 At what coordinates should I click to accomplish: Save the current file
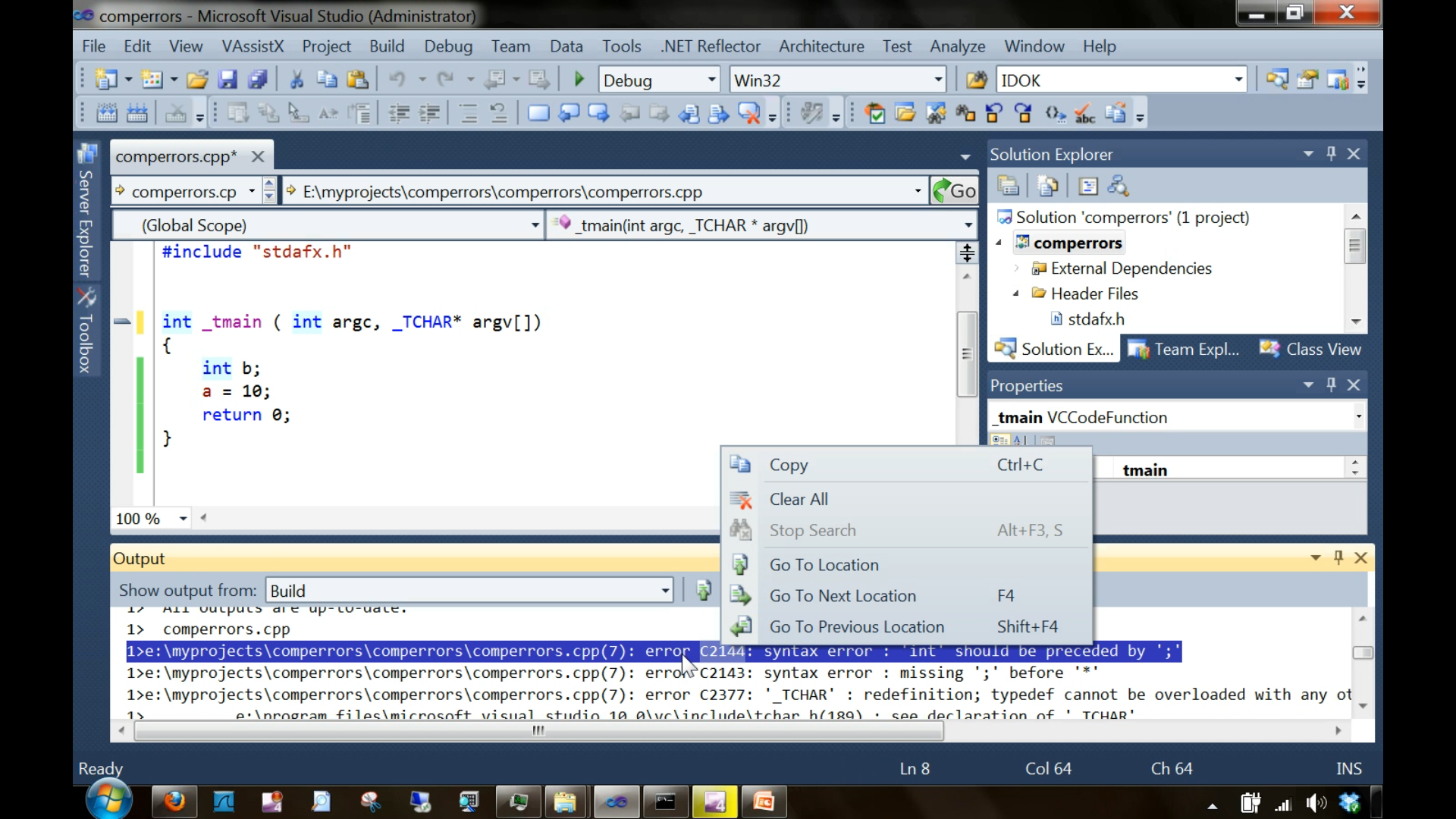click(x=227, y=79)
